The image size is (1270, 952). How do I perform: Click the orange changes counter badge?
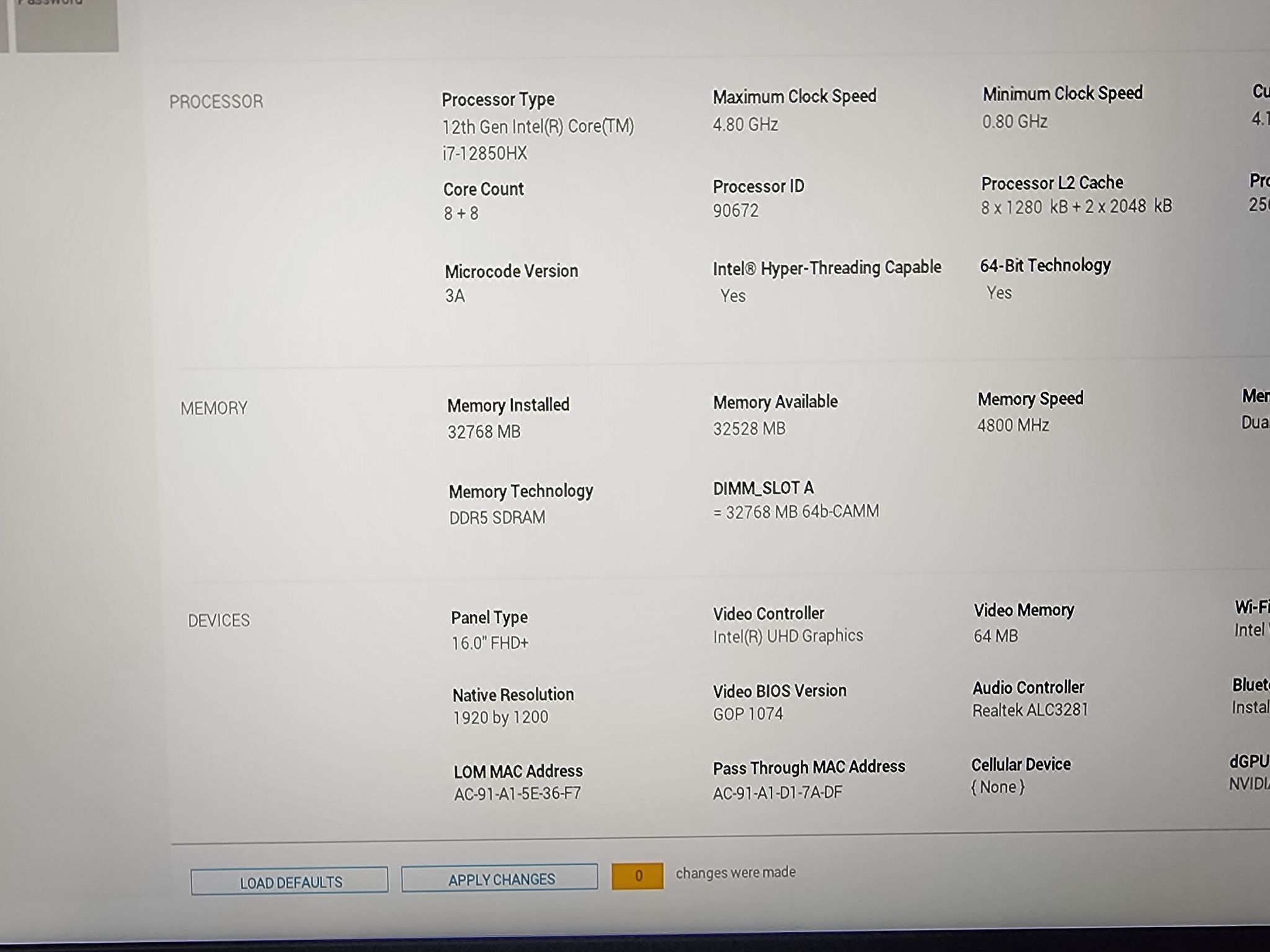[637, 876]
